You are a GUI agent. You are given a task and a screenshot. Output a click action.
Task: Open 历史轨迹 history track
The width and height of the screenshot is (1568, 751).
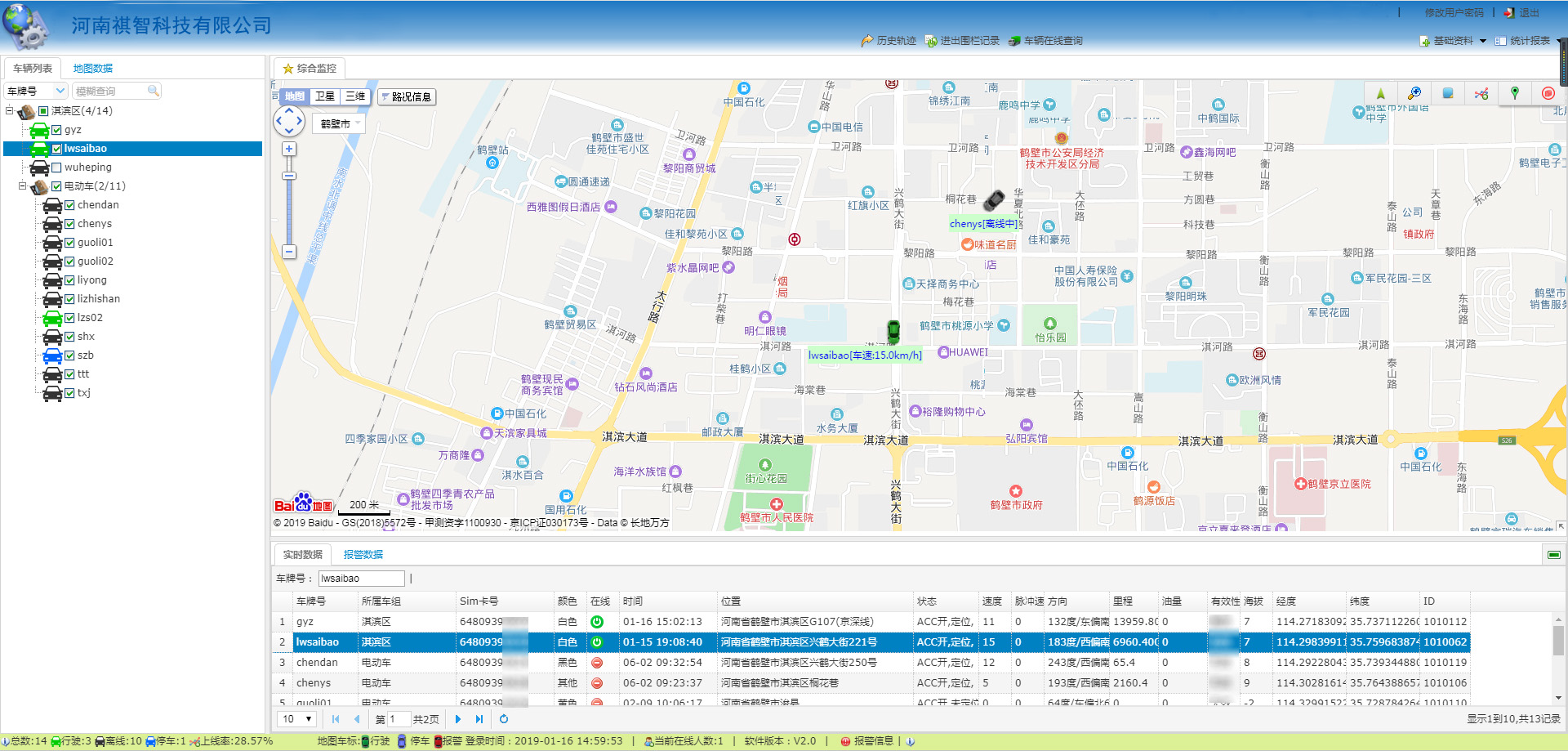(x=889, y=41)
